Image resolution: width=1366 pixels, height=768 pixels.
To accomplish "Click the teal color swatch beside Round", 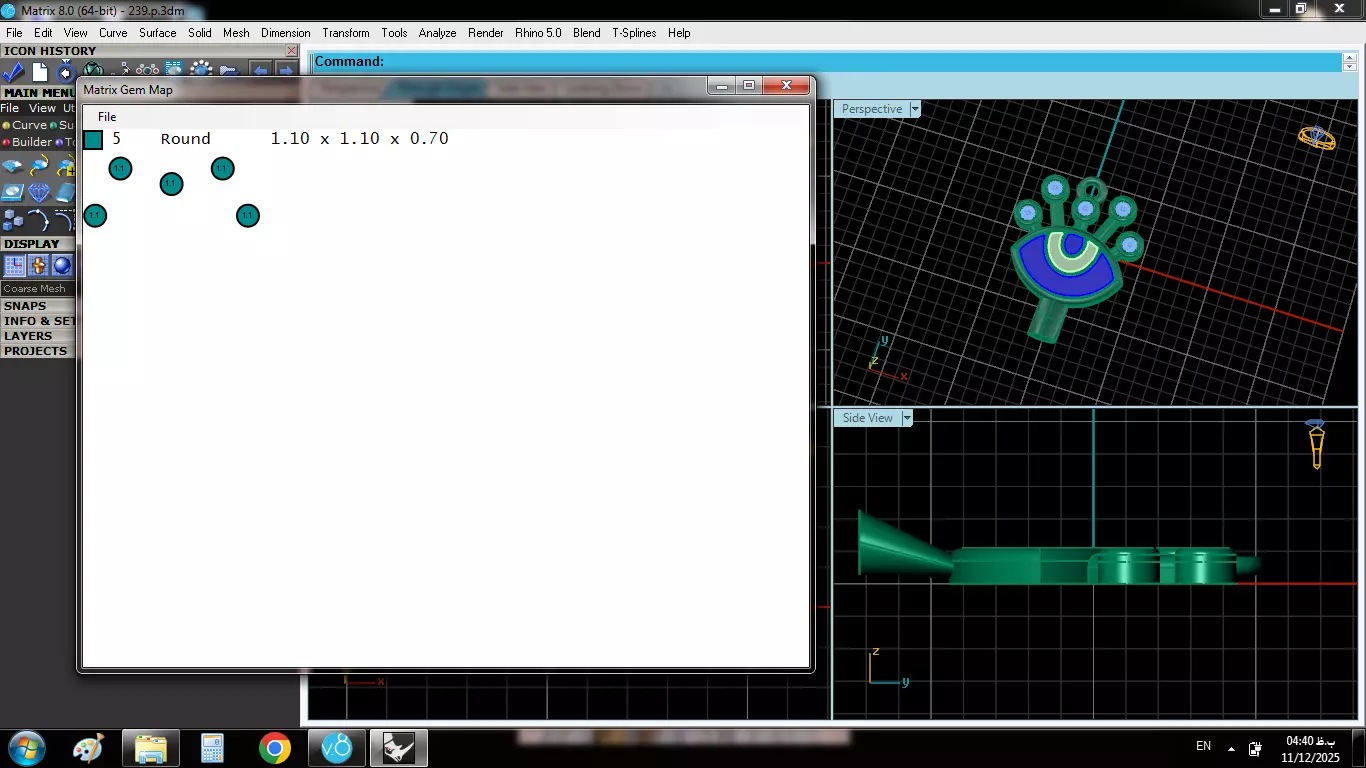I will 93,140.
